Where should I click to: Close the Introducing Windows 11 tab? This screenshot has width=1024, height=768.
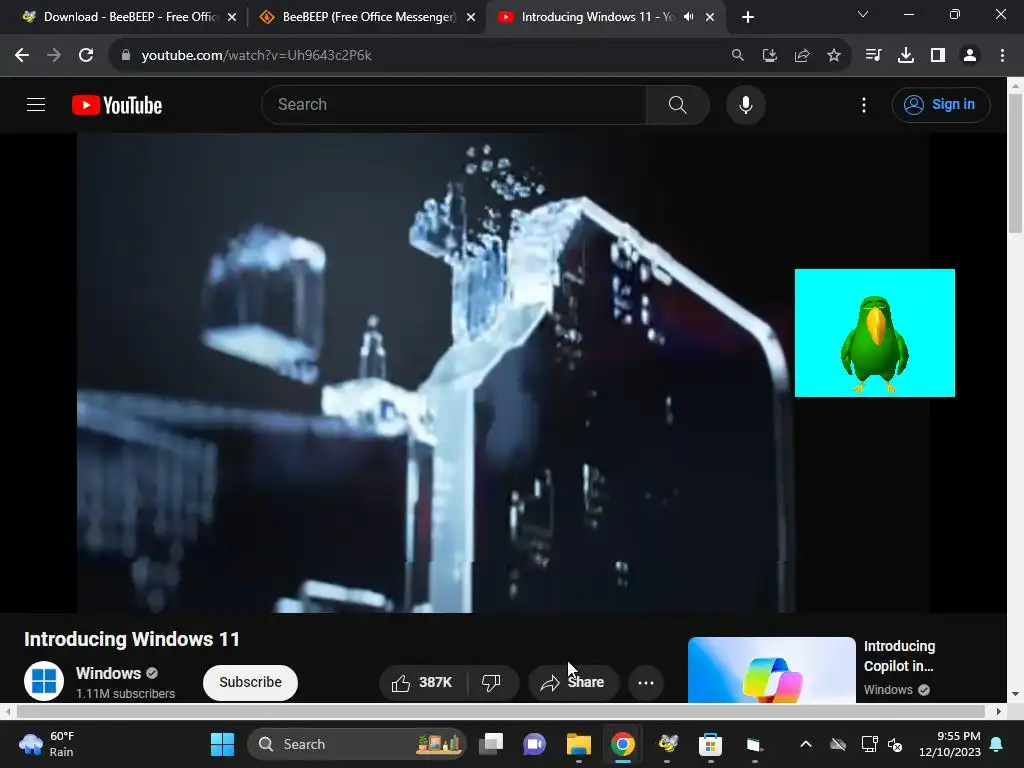click(x=710, y=17)
